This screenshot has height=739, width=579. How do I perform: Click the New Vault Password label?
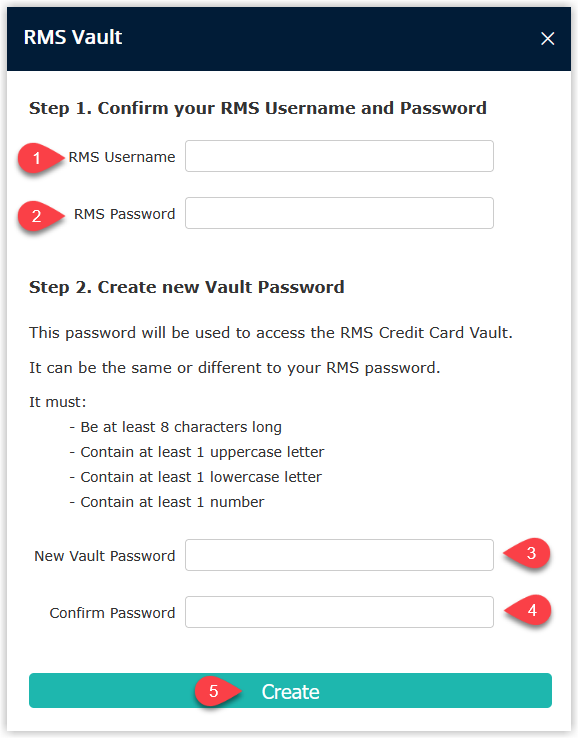[x=105, y=556]
